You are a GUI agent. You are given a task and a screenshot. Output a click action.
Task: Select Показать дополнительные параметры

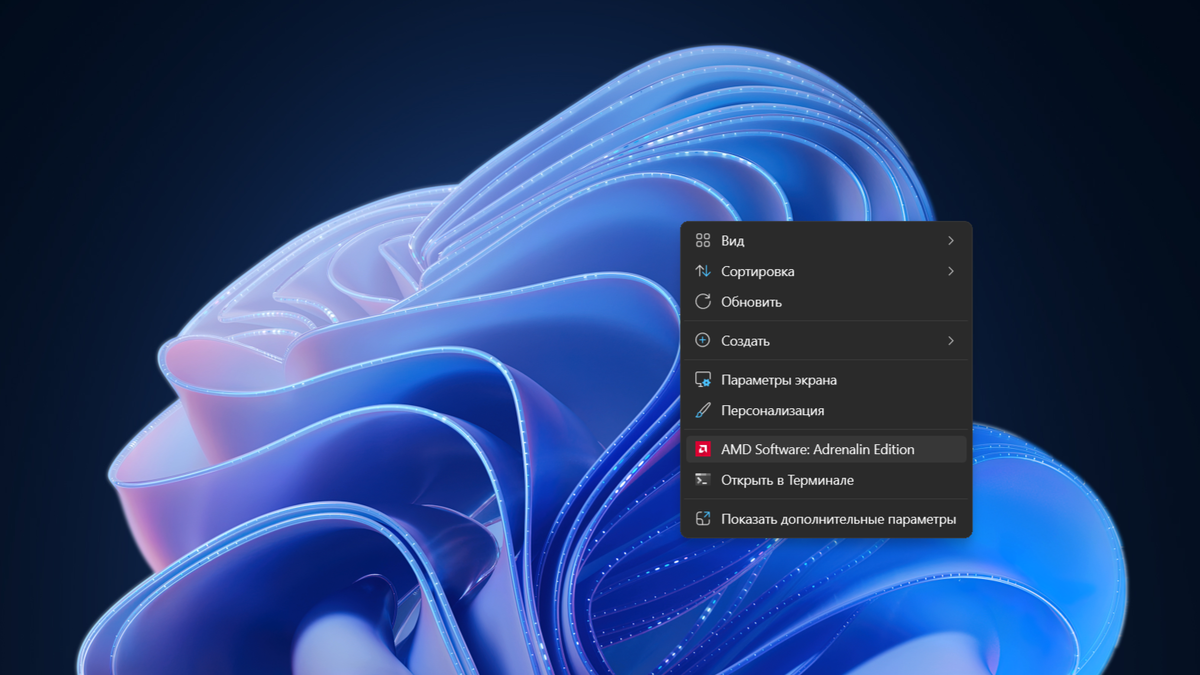click(x=826, y=519)
